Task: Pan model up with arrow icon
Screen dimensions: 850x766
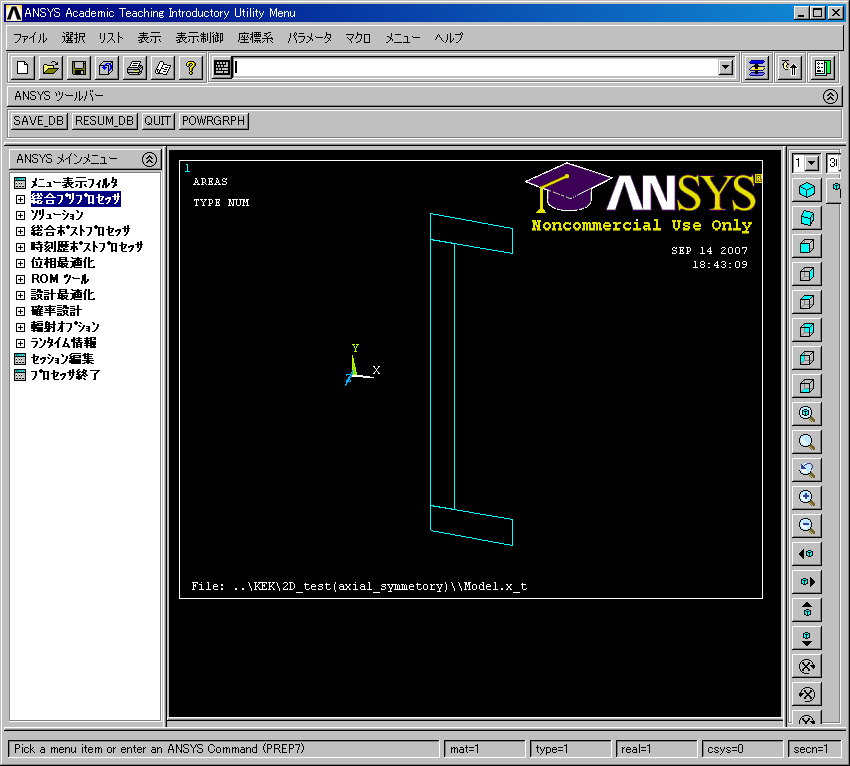Action: [807, 610]
